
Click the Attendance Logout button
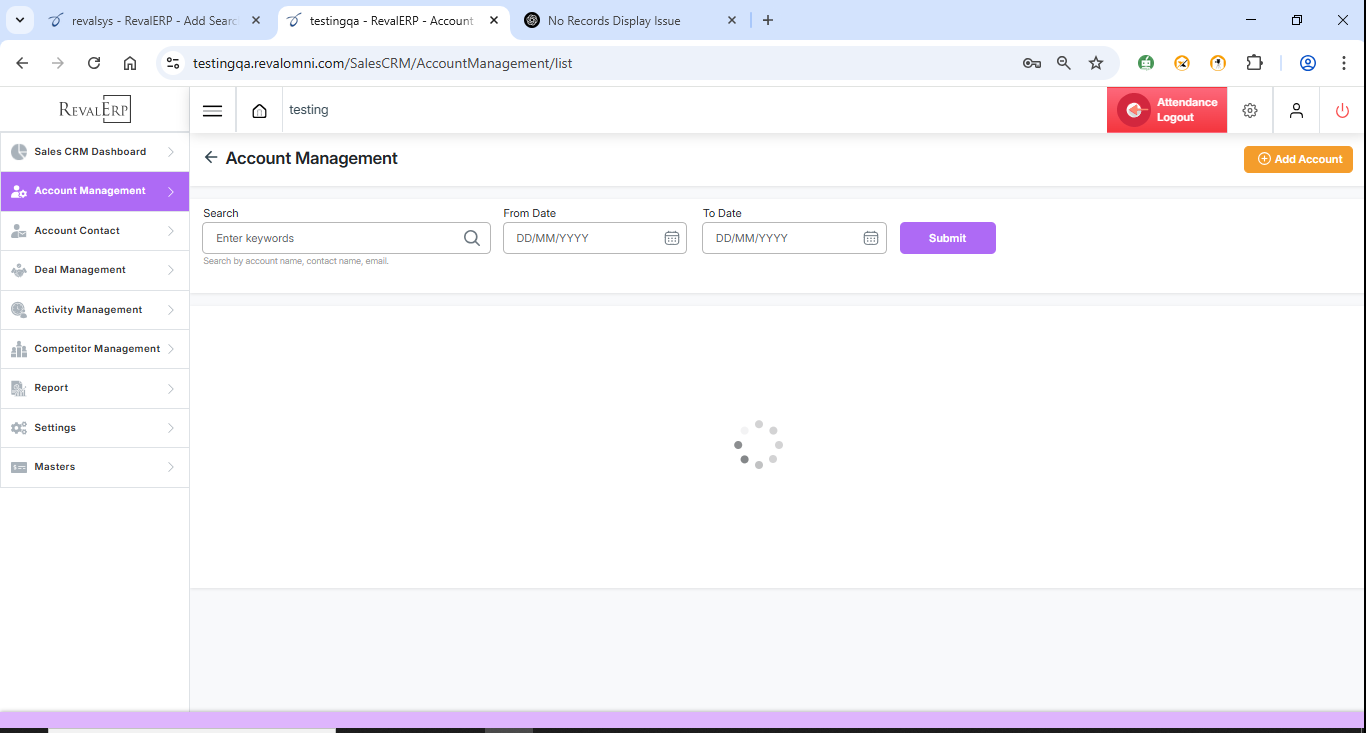point(1167,110)
